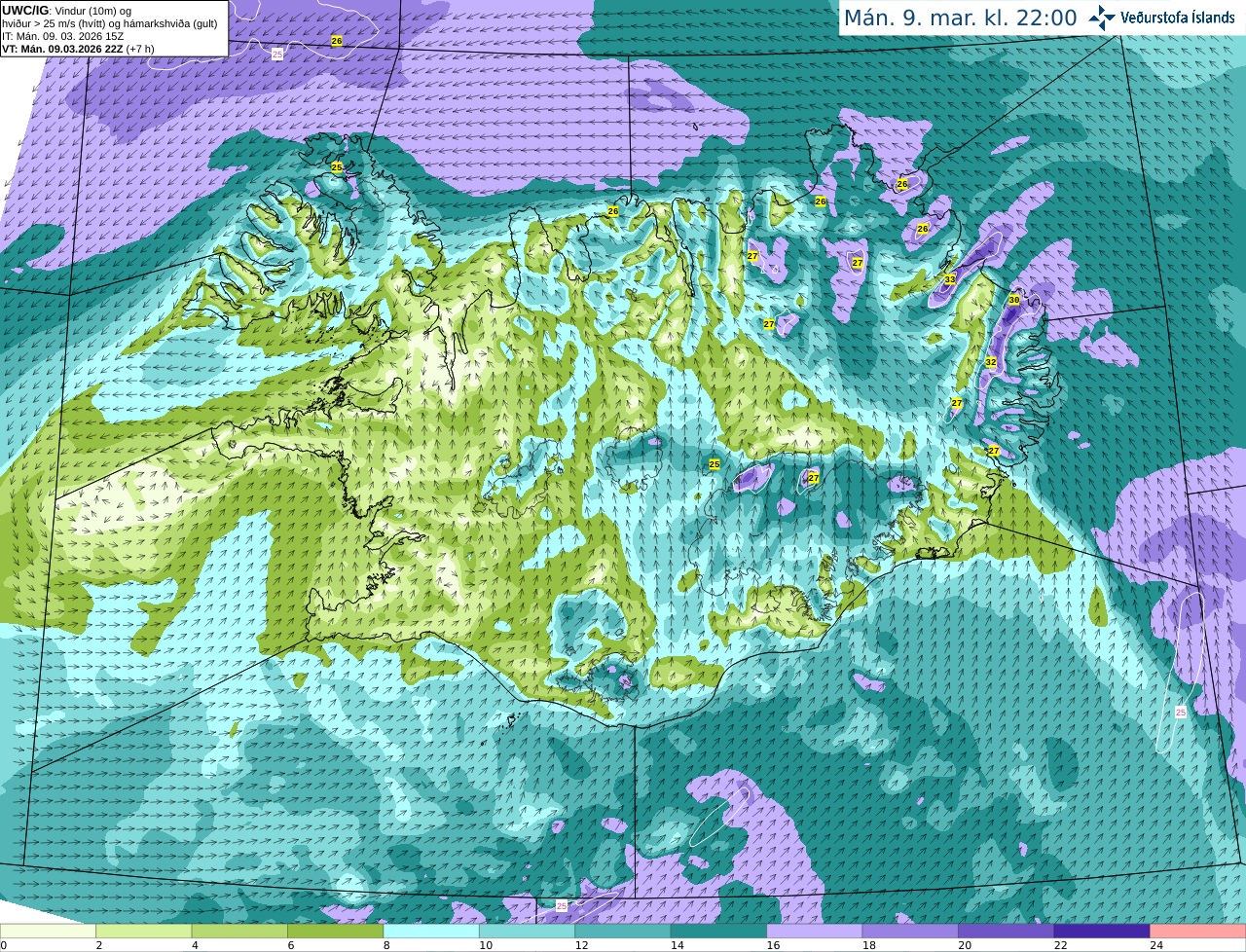Click the 'VT: Mán. 09.03.2026 22Z' line

tap(62, 49)
